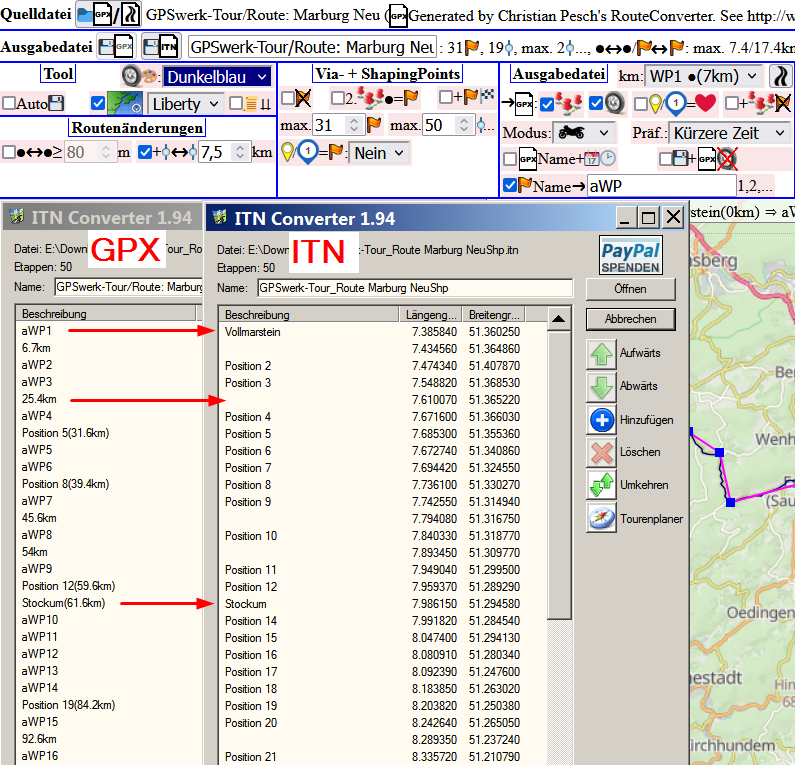Click the Löschen red X icon
This screenshot has height=765, width=795.
click(601, 452)
